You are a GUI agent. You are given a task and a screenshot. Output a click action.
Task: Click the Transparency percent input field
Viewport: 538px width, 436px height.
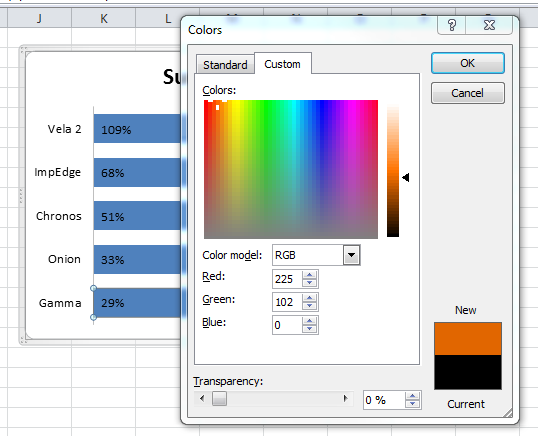pos(384,400)
